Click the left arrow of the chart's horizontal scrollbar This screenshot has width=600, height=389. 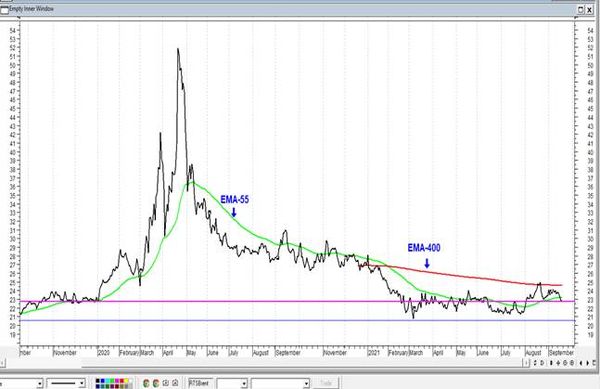point(2,363)
